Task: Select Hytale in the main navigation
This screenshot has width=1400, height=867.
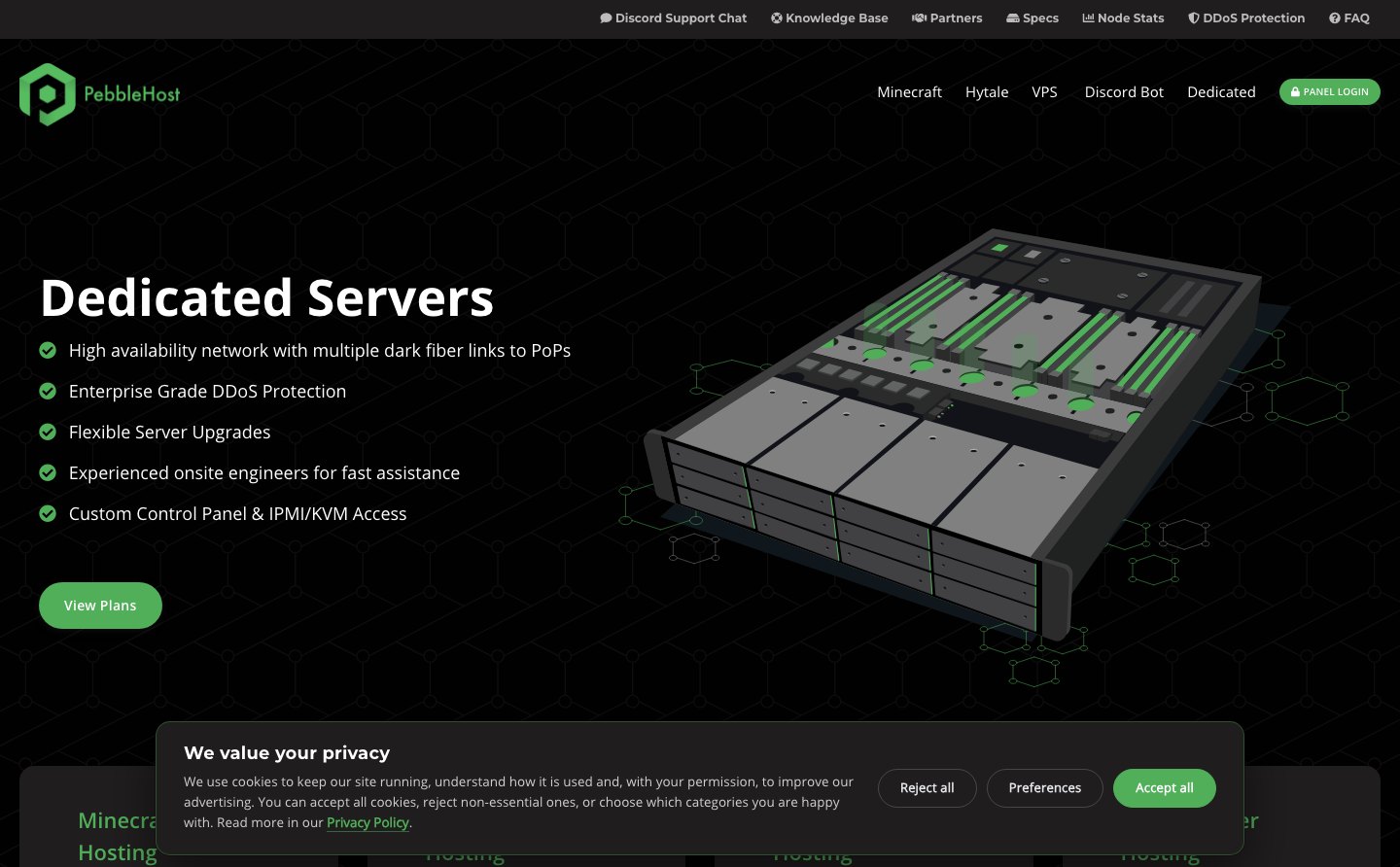Action: click(x=987, y=92)
